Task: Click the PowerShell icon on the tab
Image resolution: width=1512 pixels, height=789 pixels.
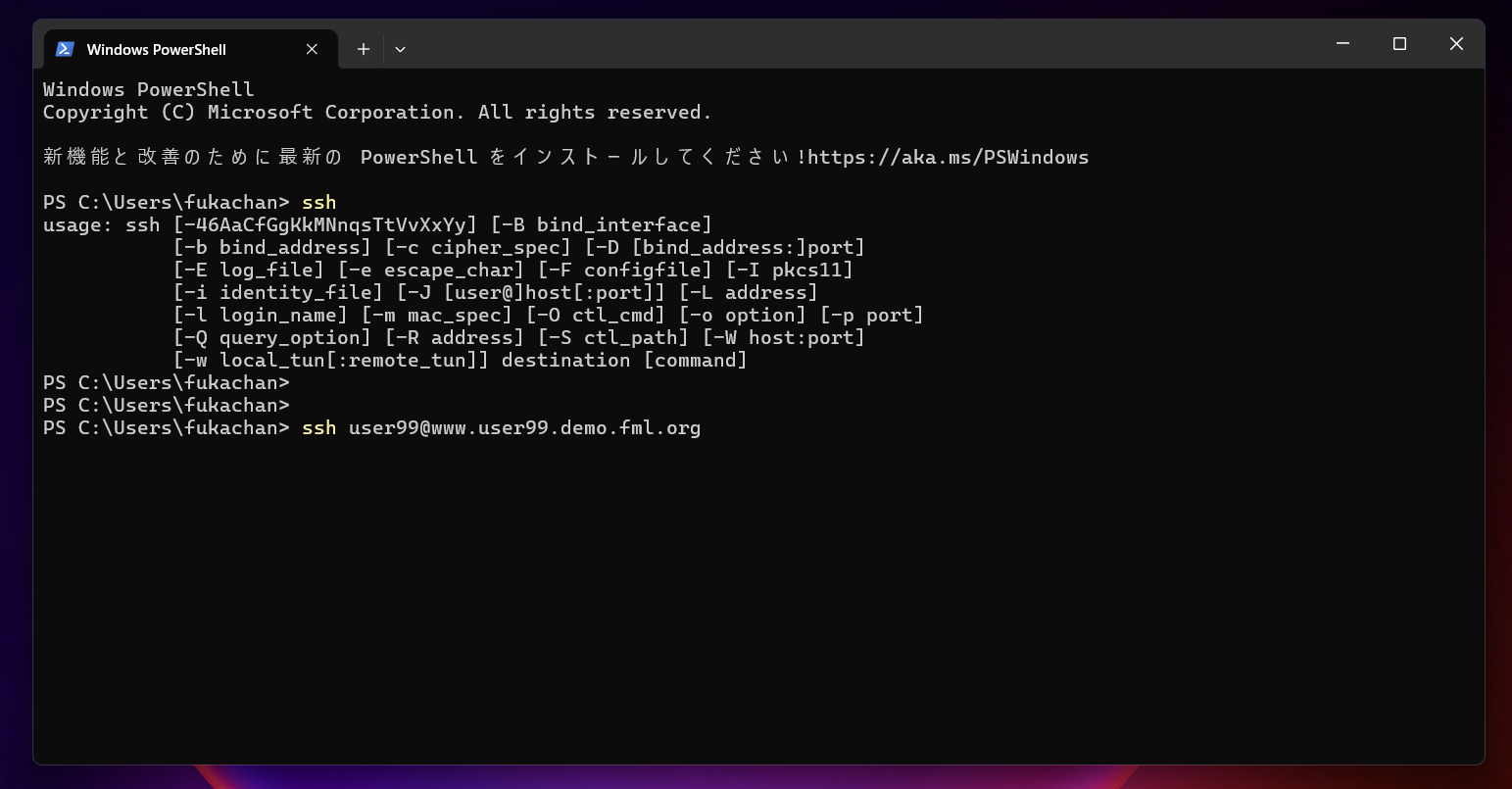Action: (x=66, y=49)
